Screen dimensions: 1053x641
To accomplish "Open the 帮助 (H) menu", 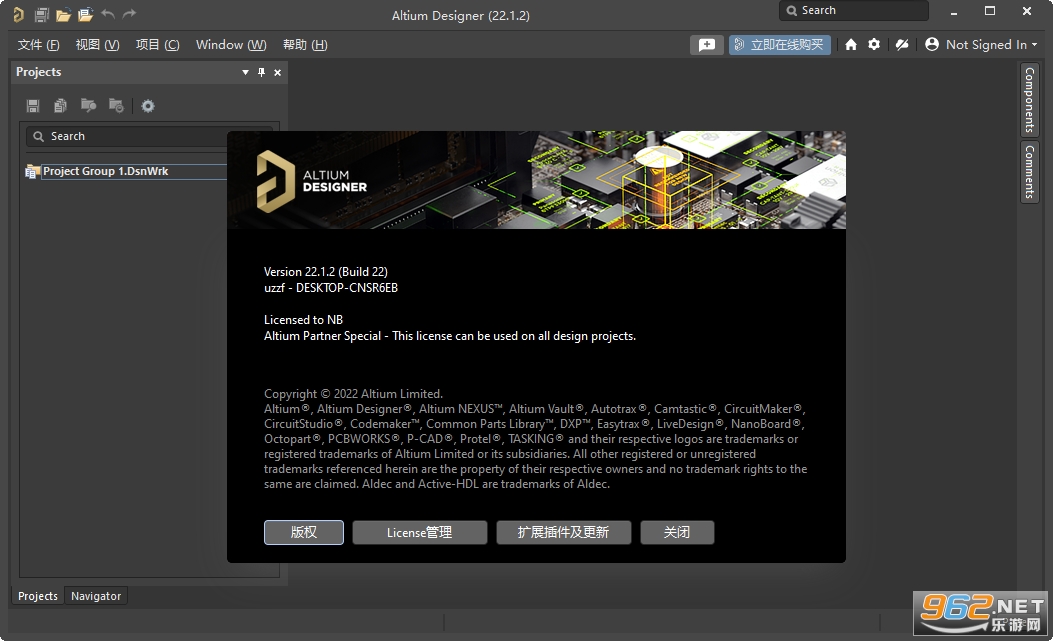I will coord(305,45).
